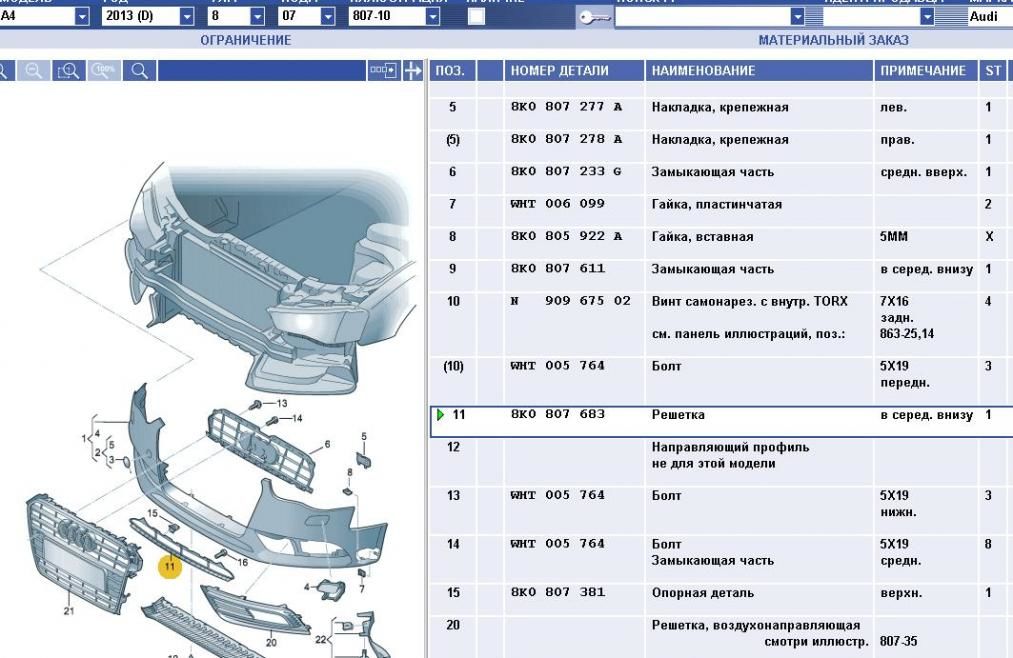Screen dimensions: 1013x658
Task: Click the green arrow marker on row 11
Action: pos(441,415)
